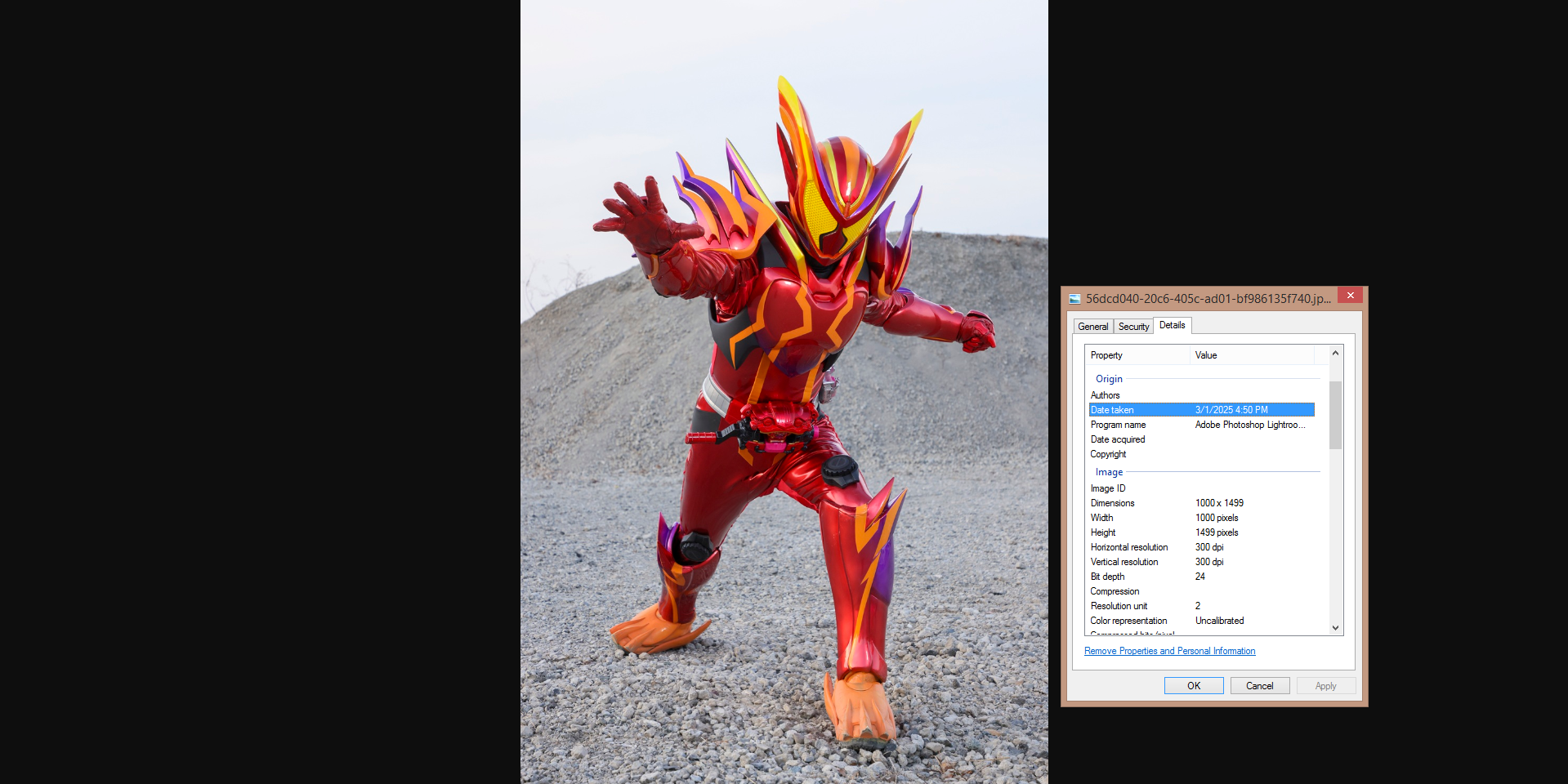Click the Cancel button

tap(1259, 686)
